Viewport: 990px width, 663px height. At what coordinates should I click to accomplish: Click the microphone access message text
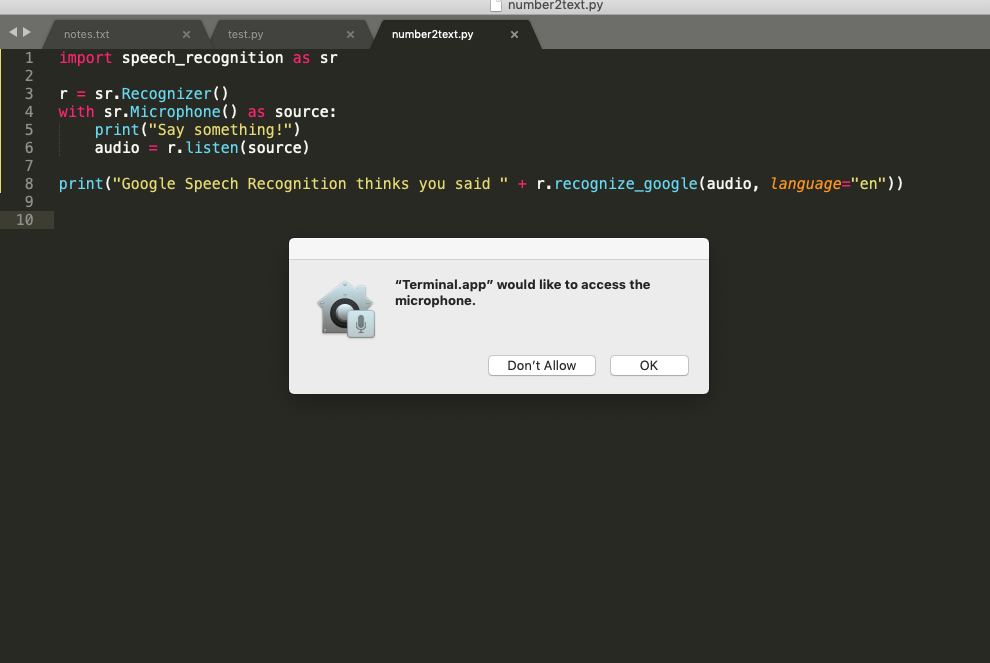(x=522, y=292)
